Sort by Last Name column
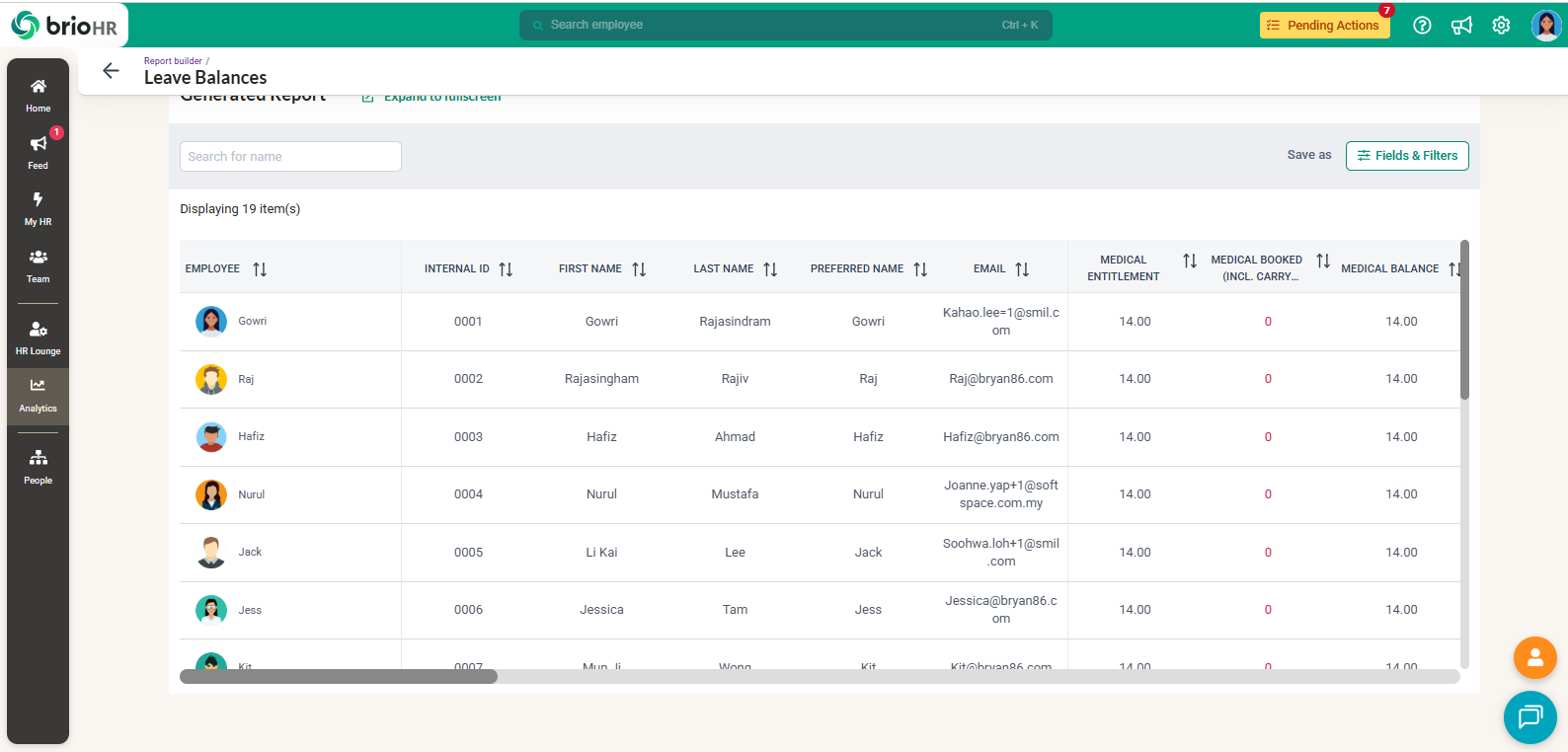1568x752 pixels. pos(770,268)
